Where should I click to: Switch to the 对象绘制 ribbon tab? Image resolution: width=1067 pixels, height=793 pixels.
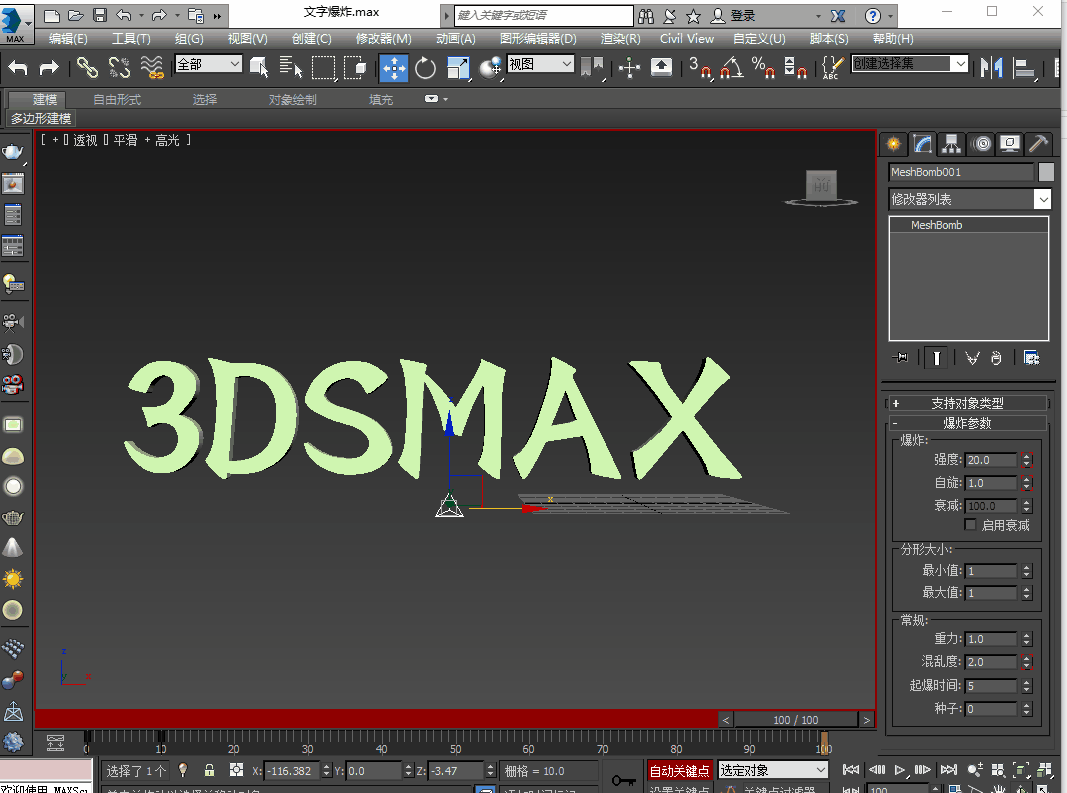293,99
